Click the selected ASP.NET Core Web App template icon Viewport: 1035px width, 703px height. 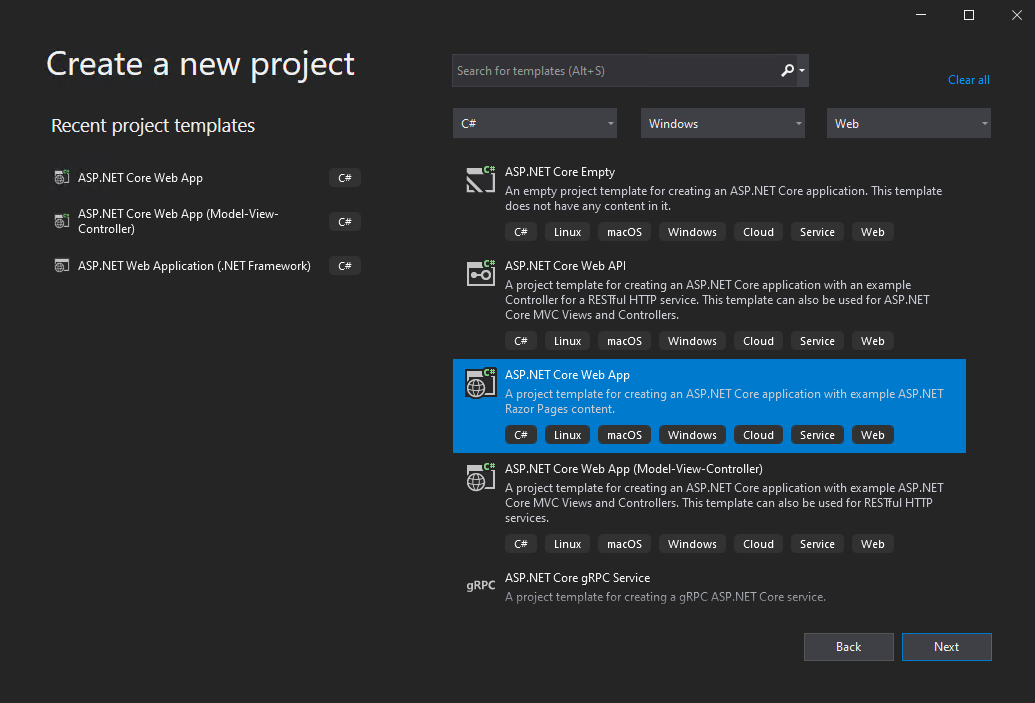pos(481,382)
